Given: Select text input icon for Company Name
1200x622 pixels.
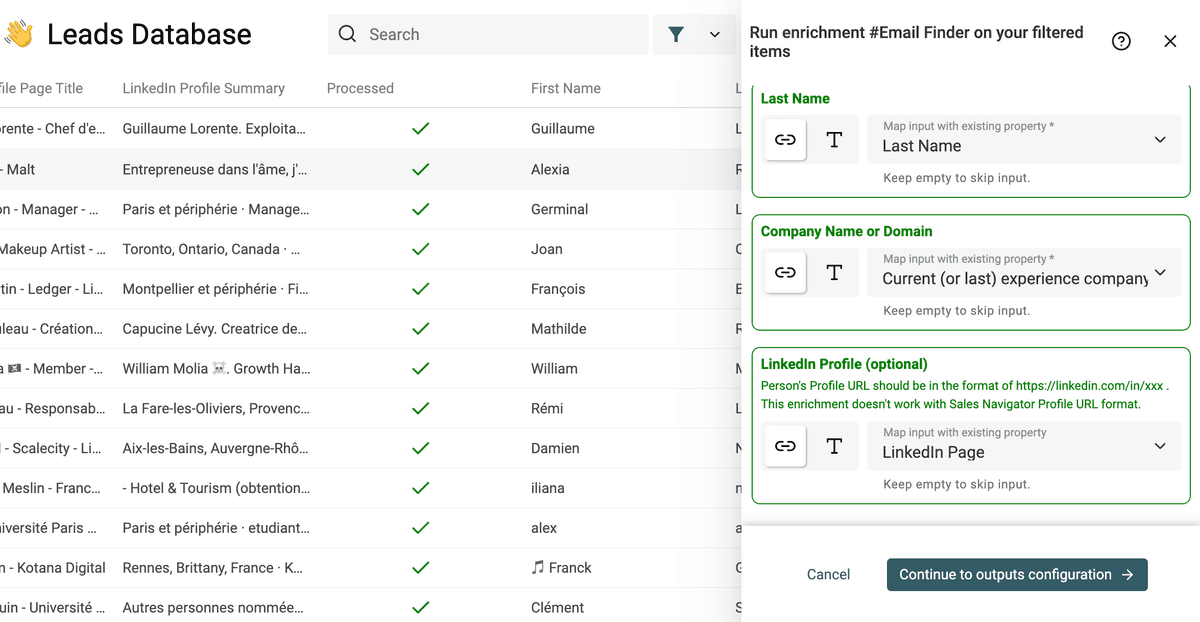Looking at the screenshot, I should click(x=834, y=272).
